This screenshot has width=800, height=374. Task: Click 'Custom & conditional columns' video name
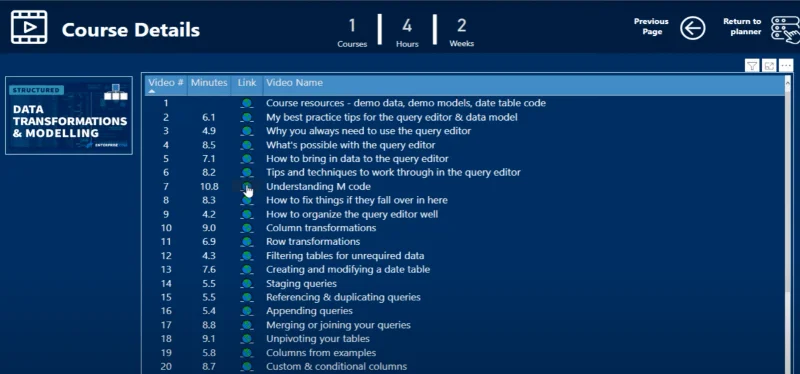tap(336, 367)
